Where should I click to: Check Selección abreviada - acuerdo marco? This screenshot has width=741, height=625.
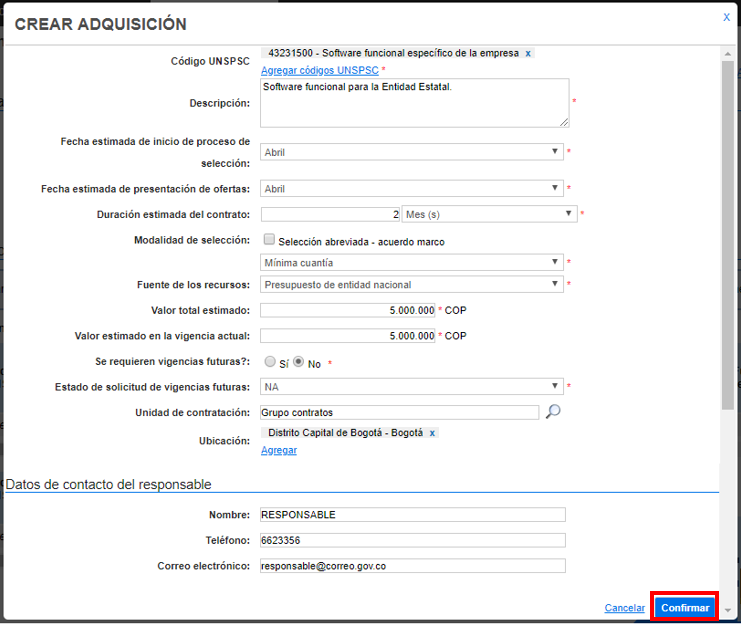coord(269,239)
